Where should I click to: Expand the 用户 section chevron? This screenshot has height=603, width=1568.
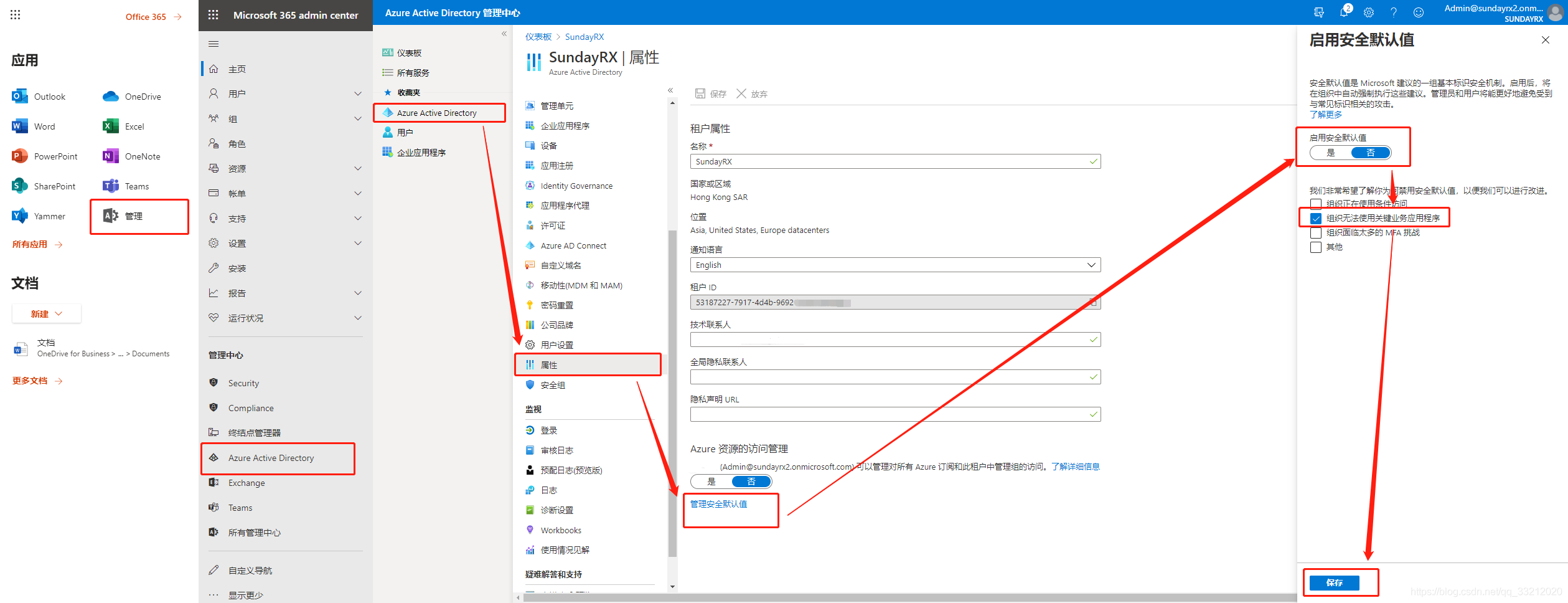pyautogui.click(x=358, y=94)
